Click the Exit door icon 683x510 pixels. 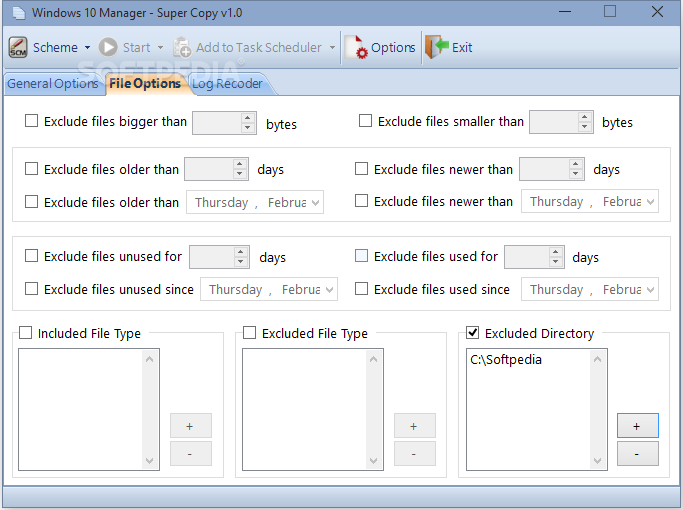click(x=437, y=47)
